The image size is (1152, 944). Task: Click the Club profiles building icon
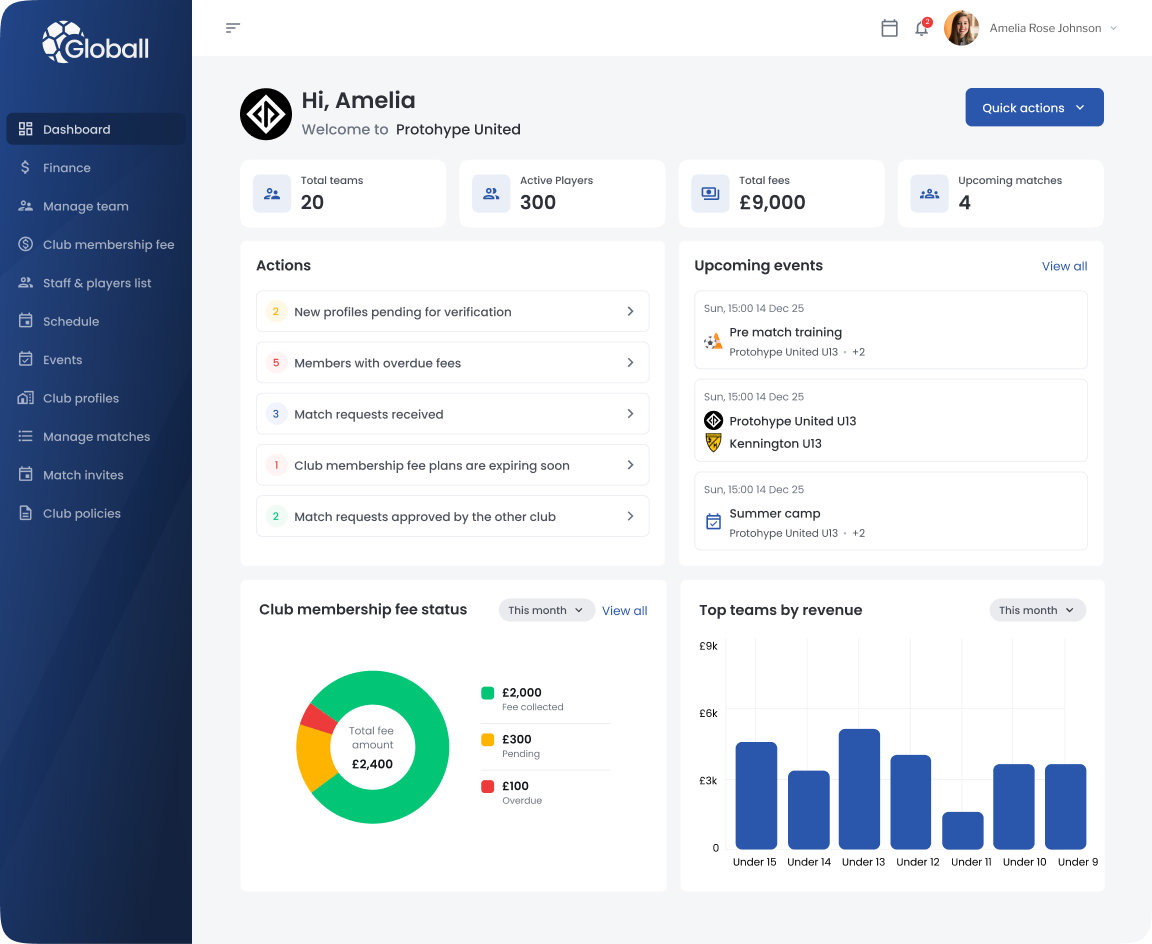[26, 397]
